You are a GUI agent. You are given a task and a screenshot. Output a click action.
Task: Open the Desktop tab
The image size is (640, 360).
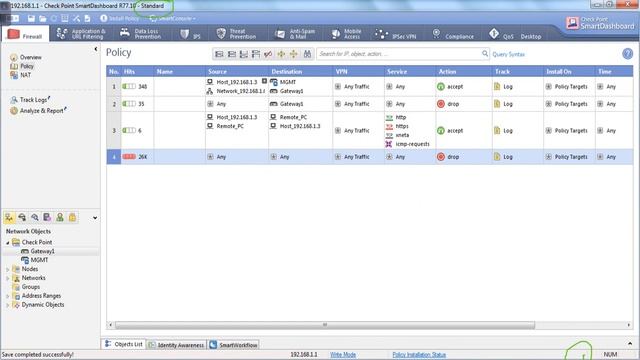(531, 36)
